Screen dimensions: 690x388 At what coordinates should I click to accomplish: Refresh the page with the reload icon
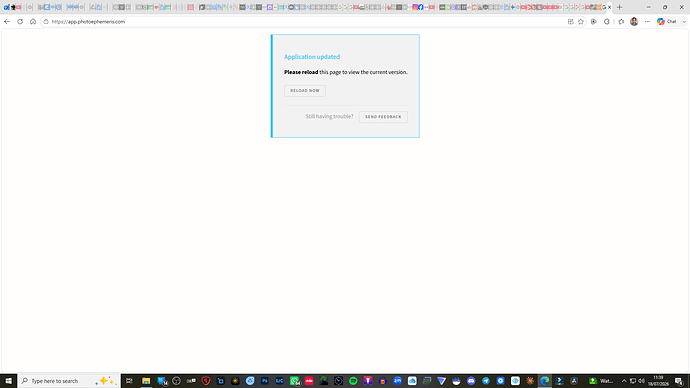tap(20, 22)
